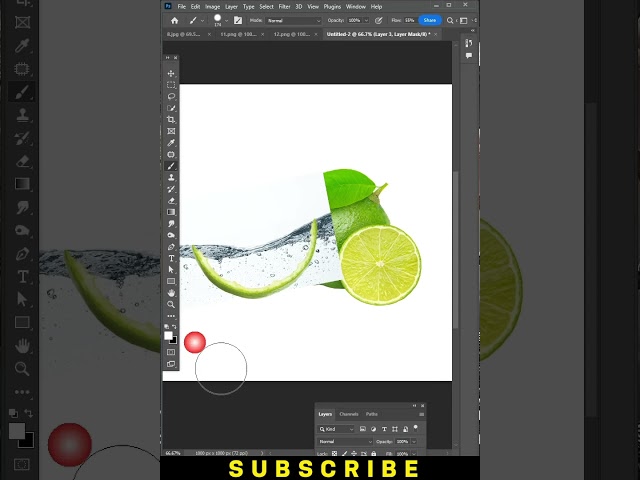Viewport: 640px width, 480px height.
Task: Open the brush Mode dropdown
Action: click(x=293, y=20)
